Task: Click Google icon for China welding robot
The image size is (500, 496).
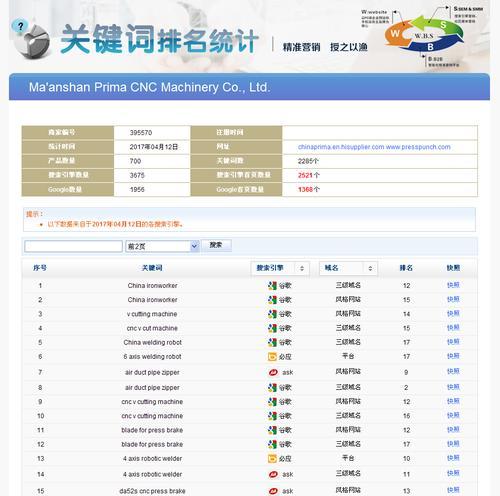Action: [x=272, y=342]
